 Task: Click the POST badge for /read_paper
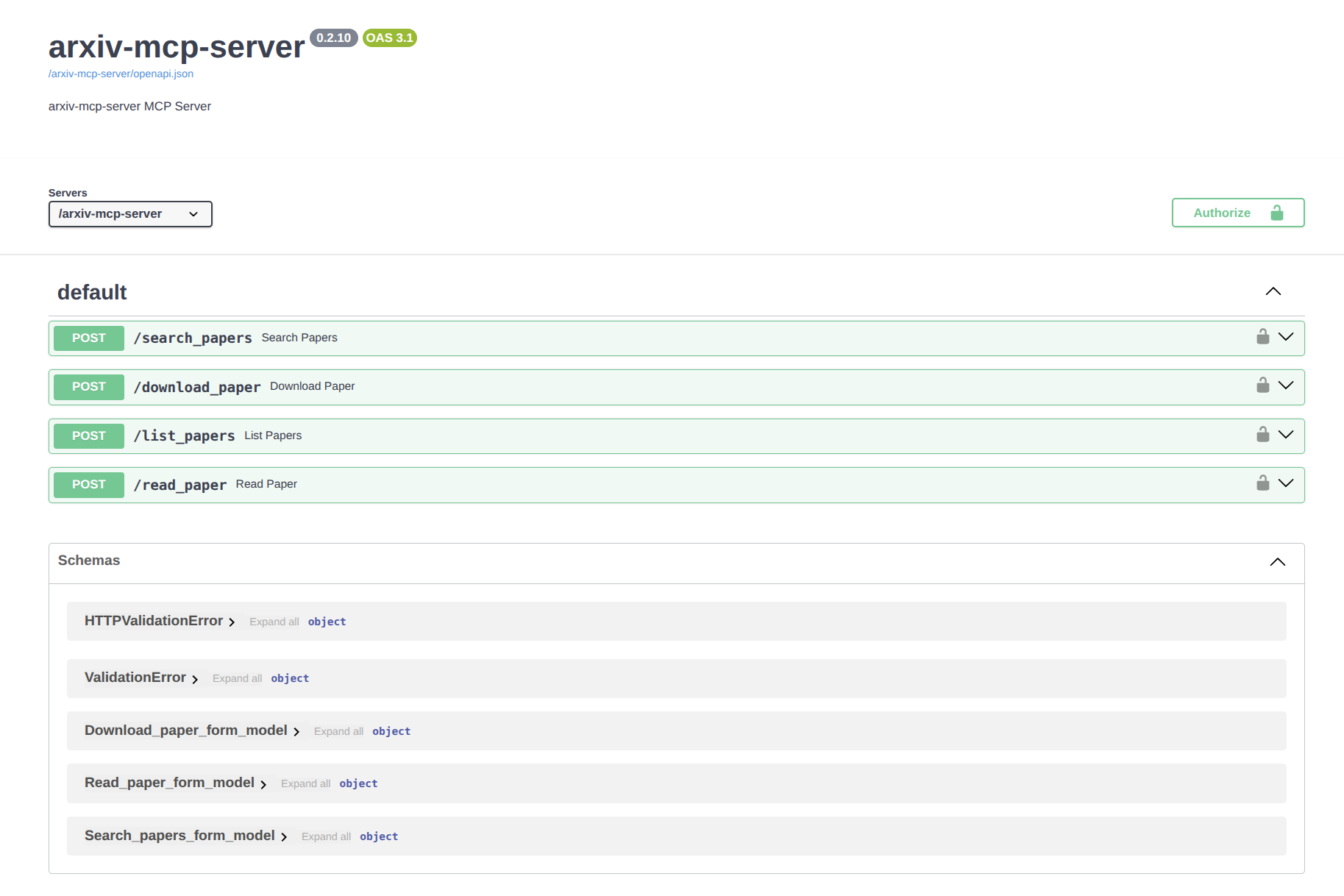[x=89, y=484]
